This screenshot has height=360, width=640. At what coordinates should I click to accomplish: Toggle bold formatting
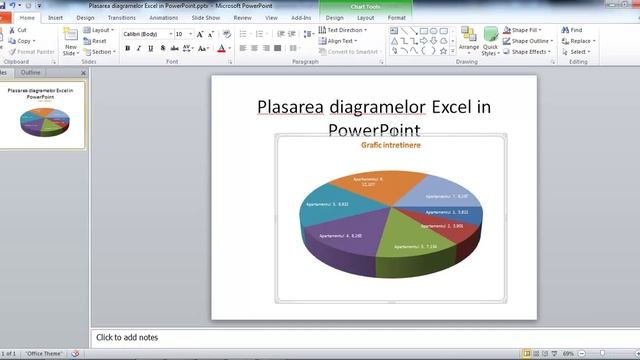(x=128, y=49)
